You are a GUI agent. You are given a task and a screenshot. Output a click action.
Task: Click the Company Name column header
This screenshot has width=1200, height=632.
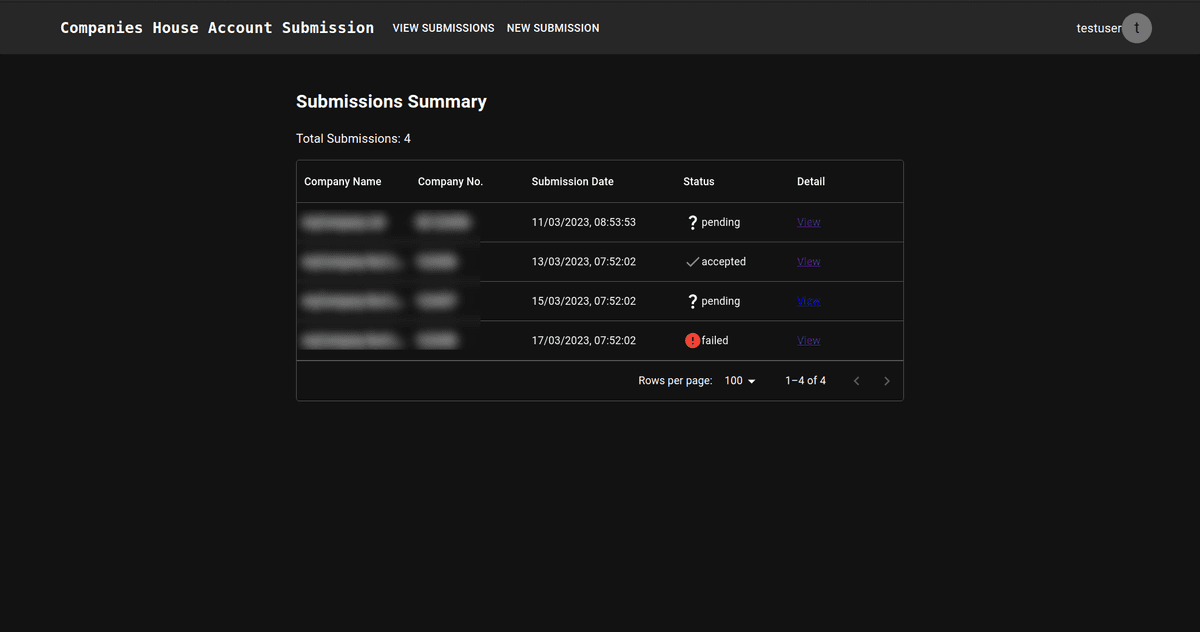point(343,182)
